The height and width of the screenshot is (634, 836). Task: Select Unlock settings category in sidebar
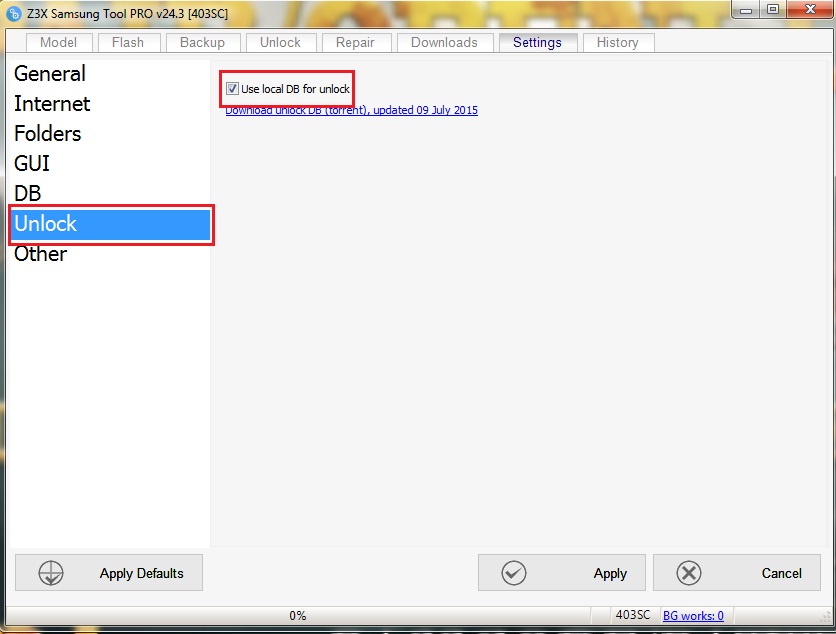pos(111,224)
